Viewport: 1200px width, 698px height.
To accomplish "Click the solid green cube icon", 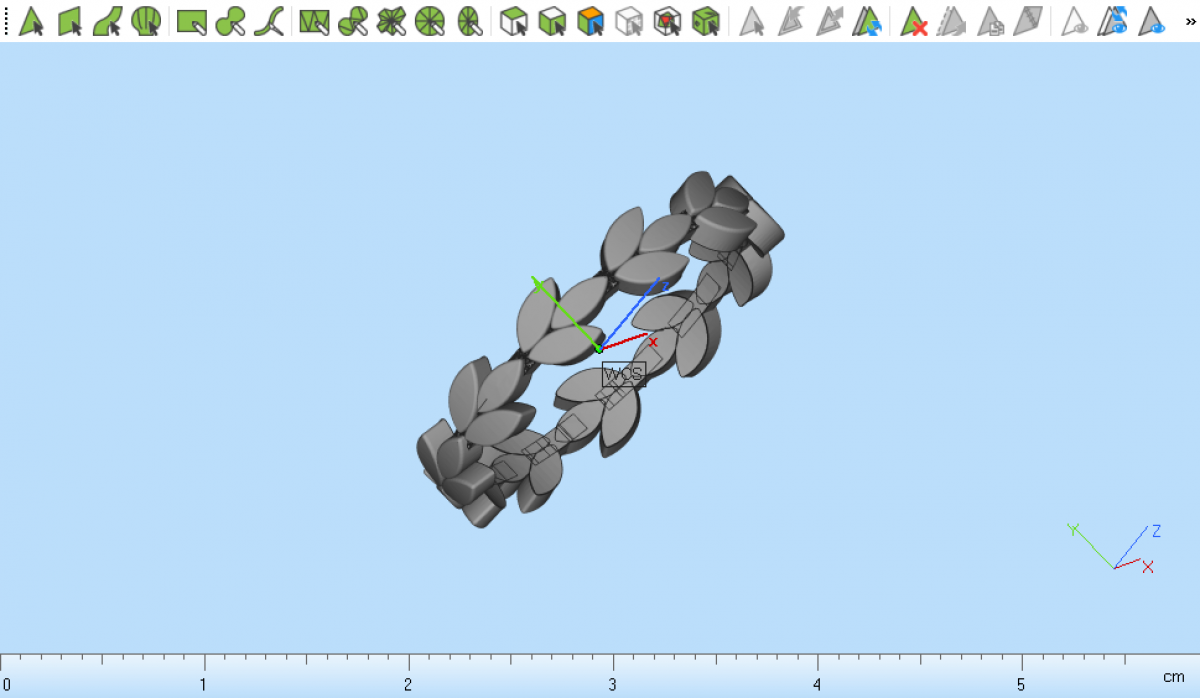I will click(706, 21).
